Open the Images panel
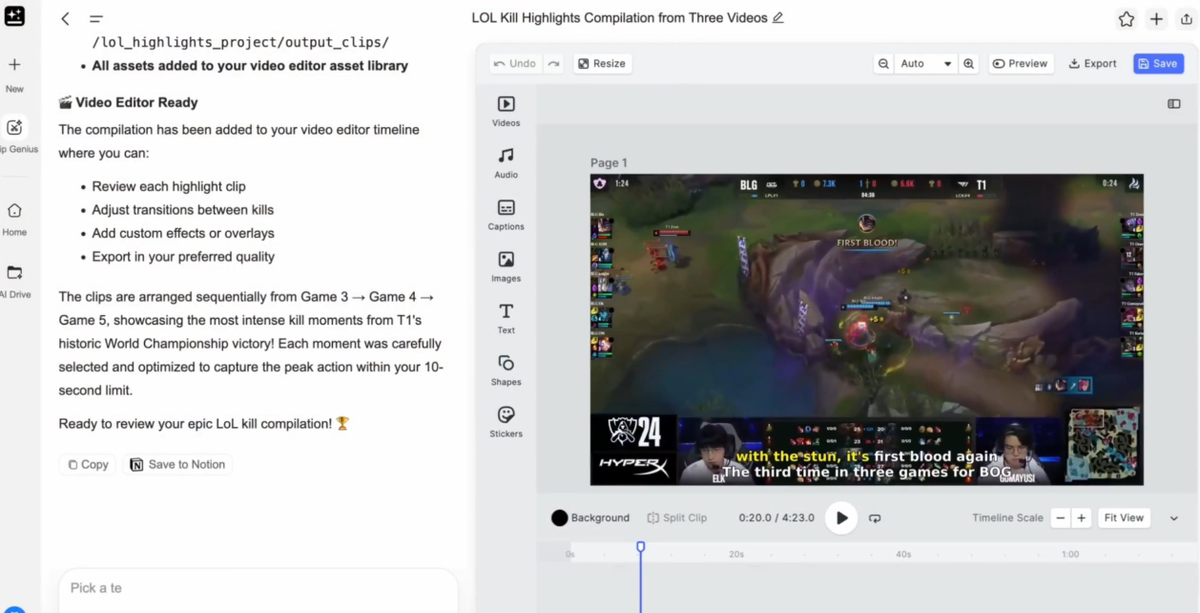This screenshot has height=613, width=1200. click(x=506, y=267)
